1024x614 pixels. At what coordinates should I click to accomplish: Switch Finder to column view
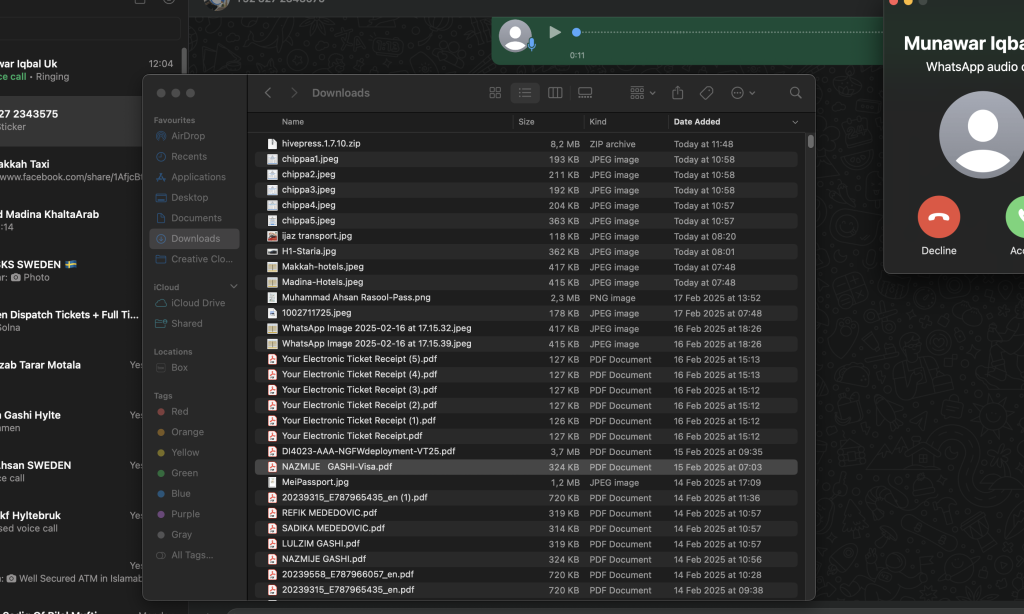pyautogui.click(x=555, y=93)
